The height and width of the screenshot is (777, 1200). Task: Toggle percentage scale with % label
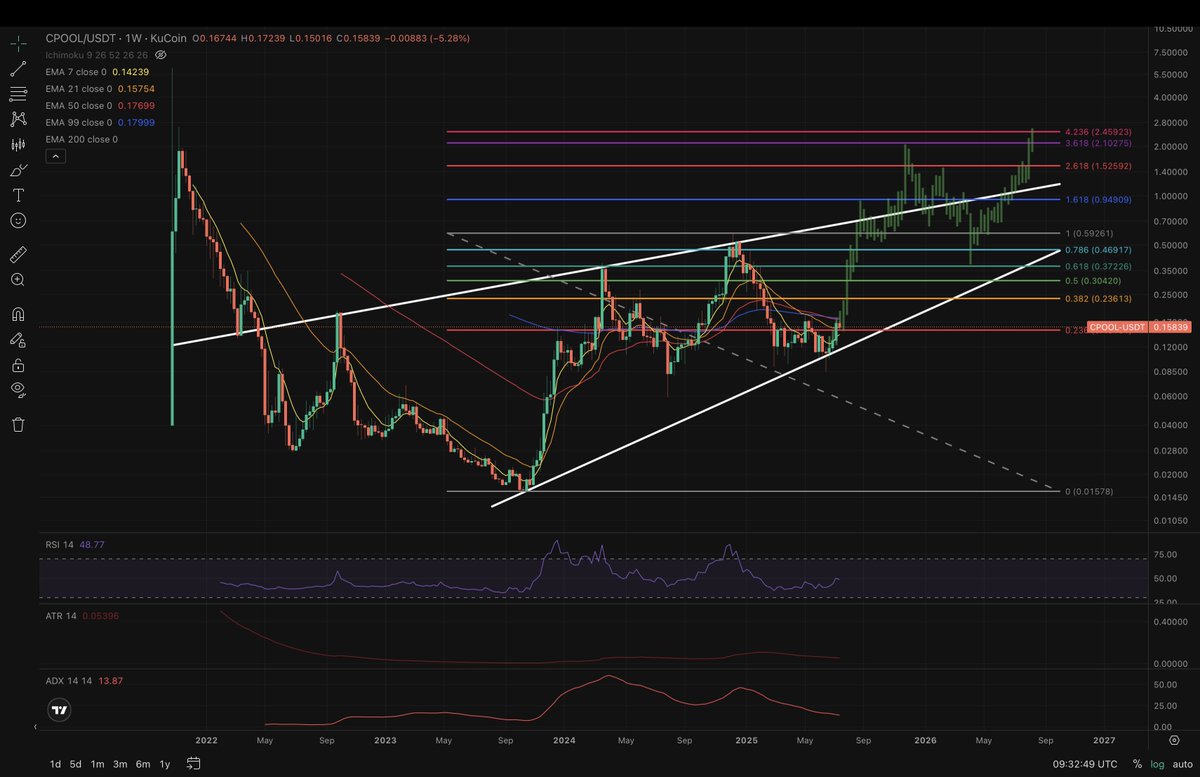(x=1137, y=762)
